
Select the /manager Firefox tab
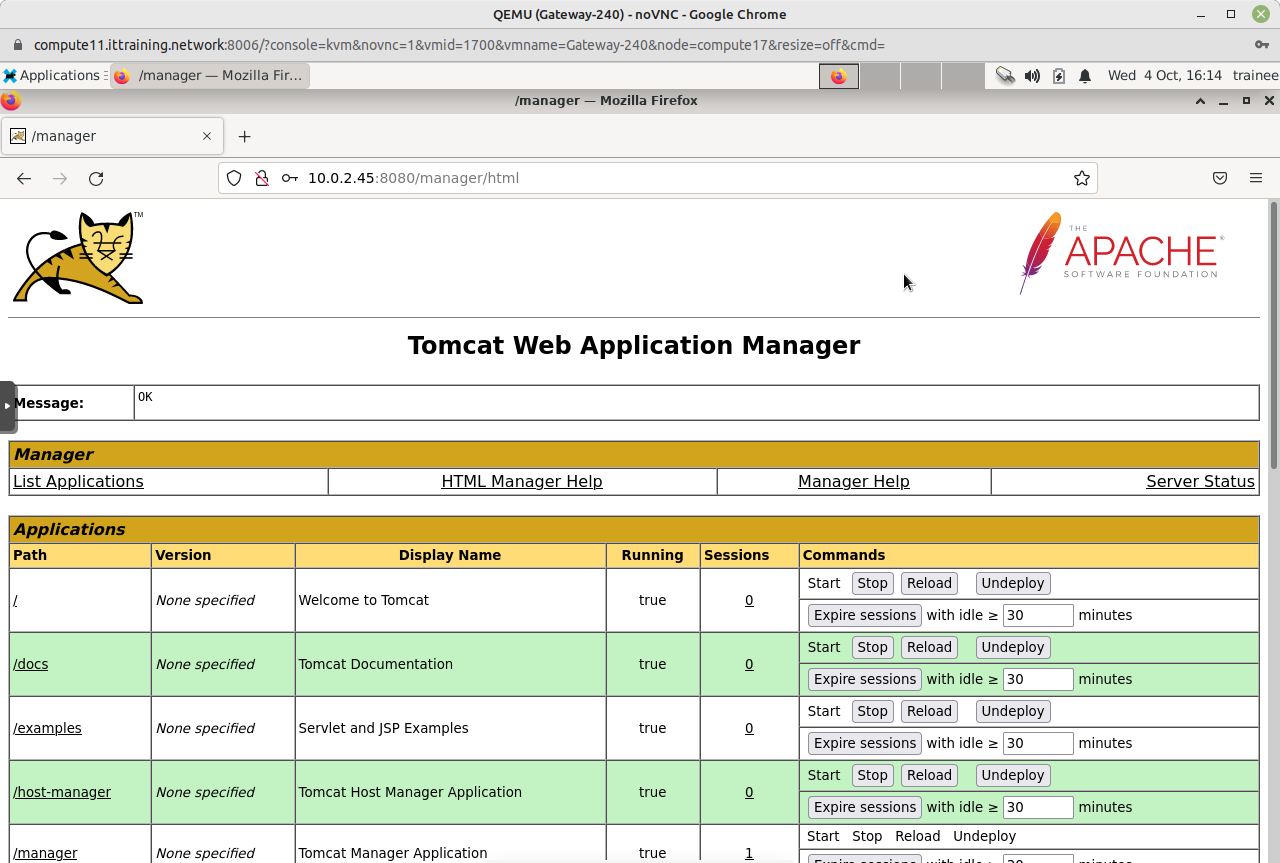pos(111,136)
